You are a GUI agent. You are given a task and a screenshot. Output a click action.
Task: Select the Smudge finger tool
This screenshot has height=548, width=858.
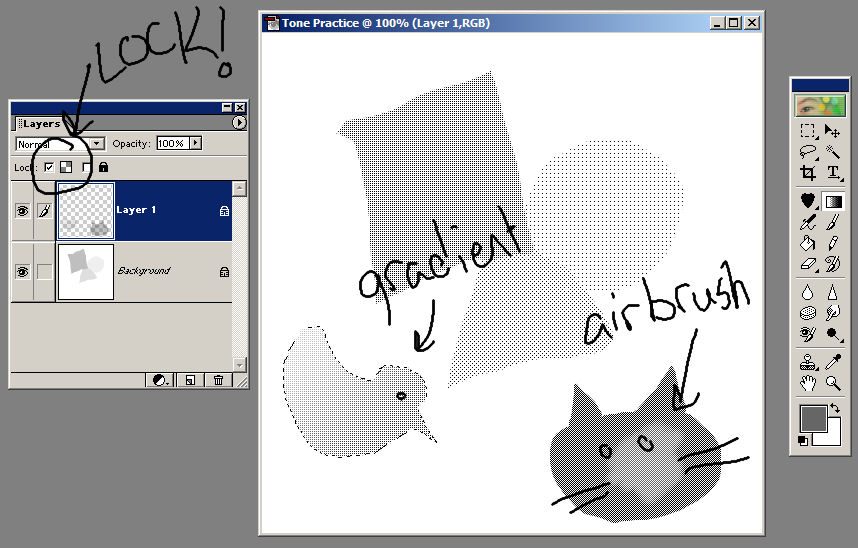832,313
